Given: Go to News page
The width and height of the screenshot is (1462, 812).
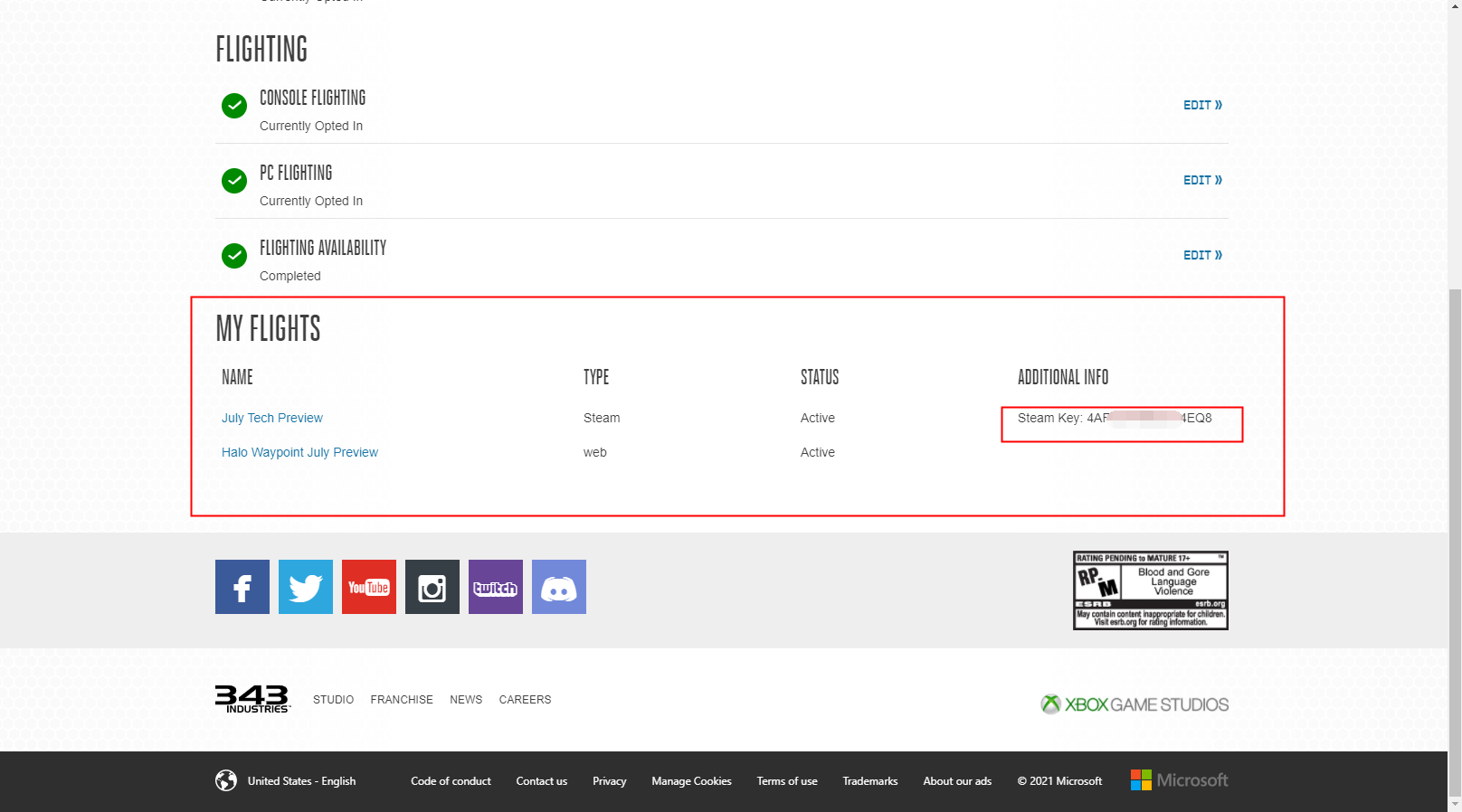Looking at the screenshot, I should (466, 700).
